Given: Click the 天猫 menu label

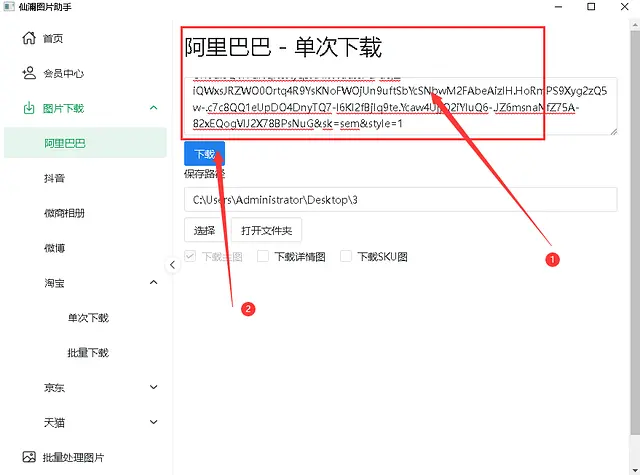Looking at the screenshot, I should (54, 423).
